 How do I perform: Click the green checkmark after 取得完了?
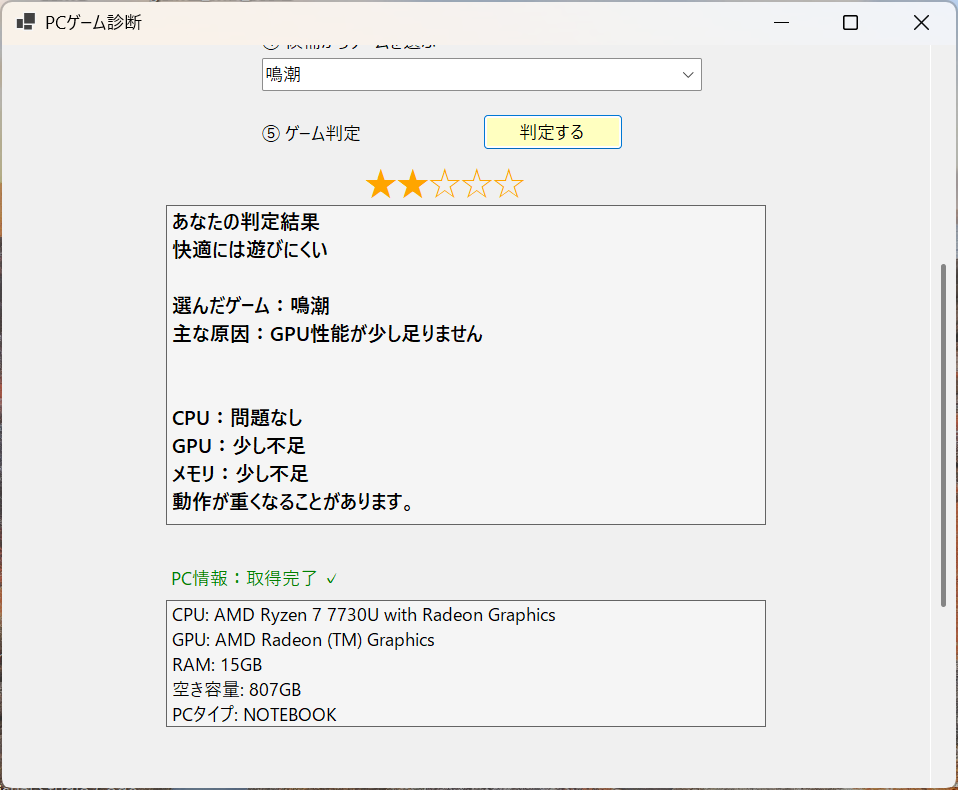click(331, 579)
